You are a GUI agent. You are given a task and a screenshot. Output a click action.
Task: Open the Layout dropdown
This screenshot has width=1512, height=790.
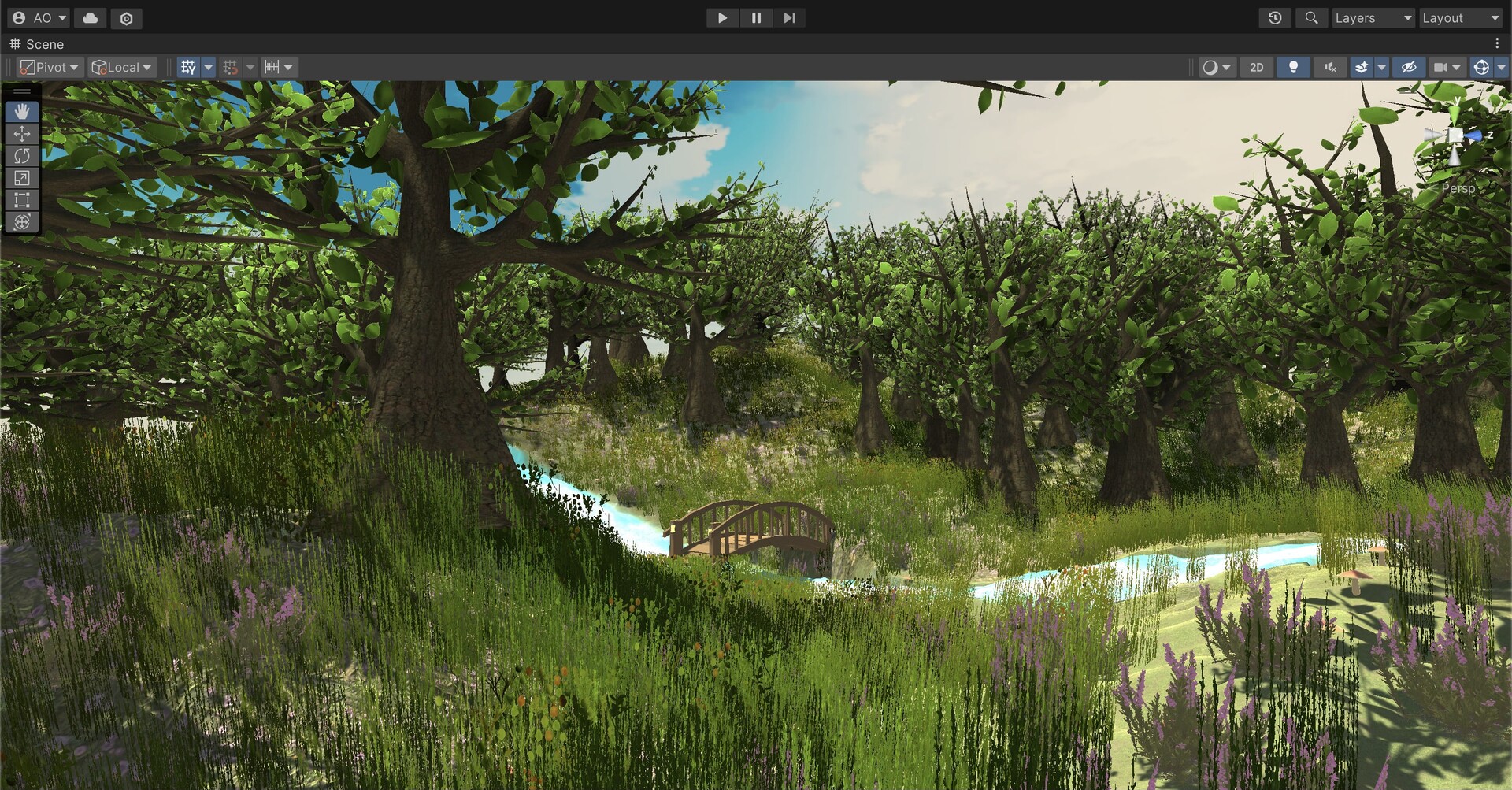pyautogui.click(x=1461, y=17)
